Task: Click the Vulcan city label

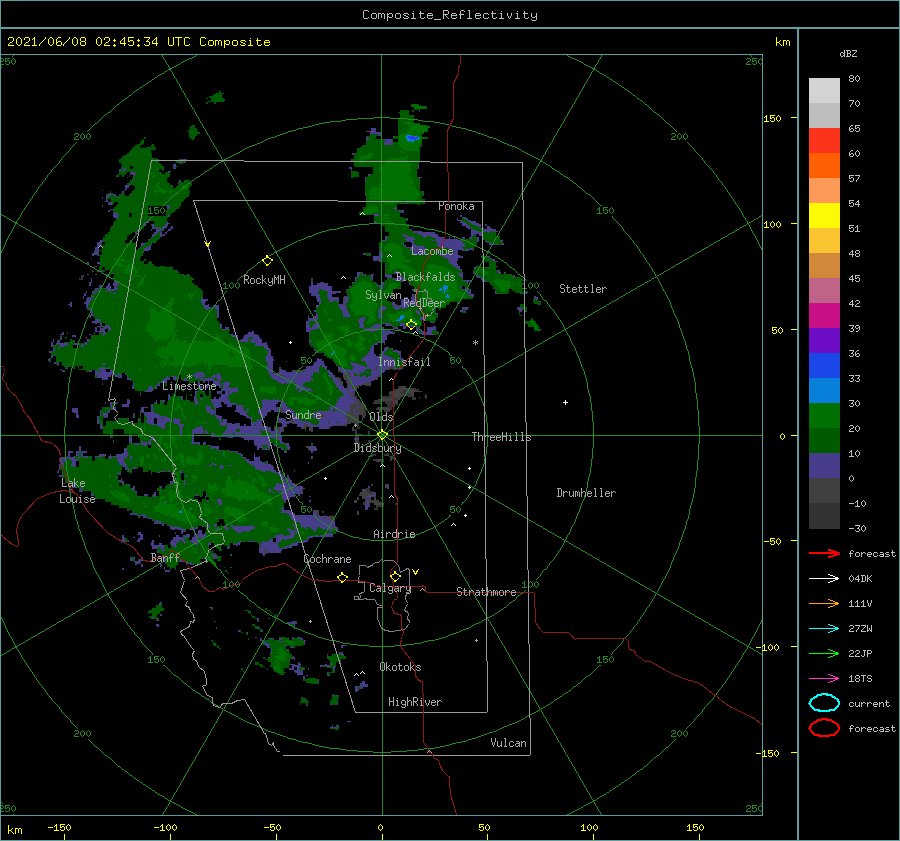Action: (x=509, y=743)
